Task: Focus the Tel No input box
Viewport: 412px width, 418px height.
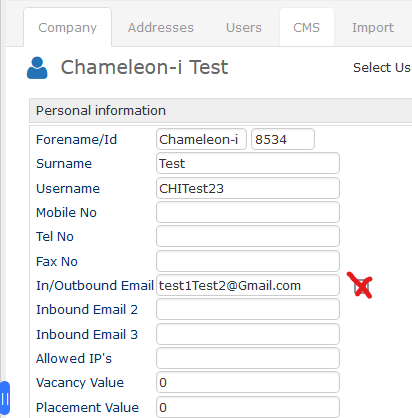Action: [x=248, y=236]
